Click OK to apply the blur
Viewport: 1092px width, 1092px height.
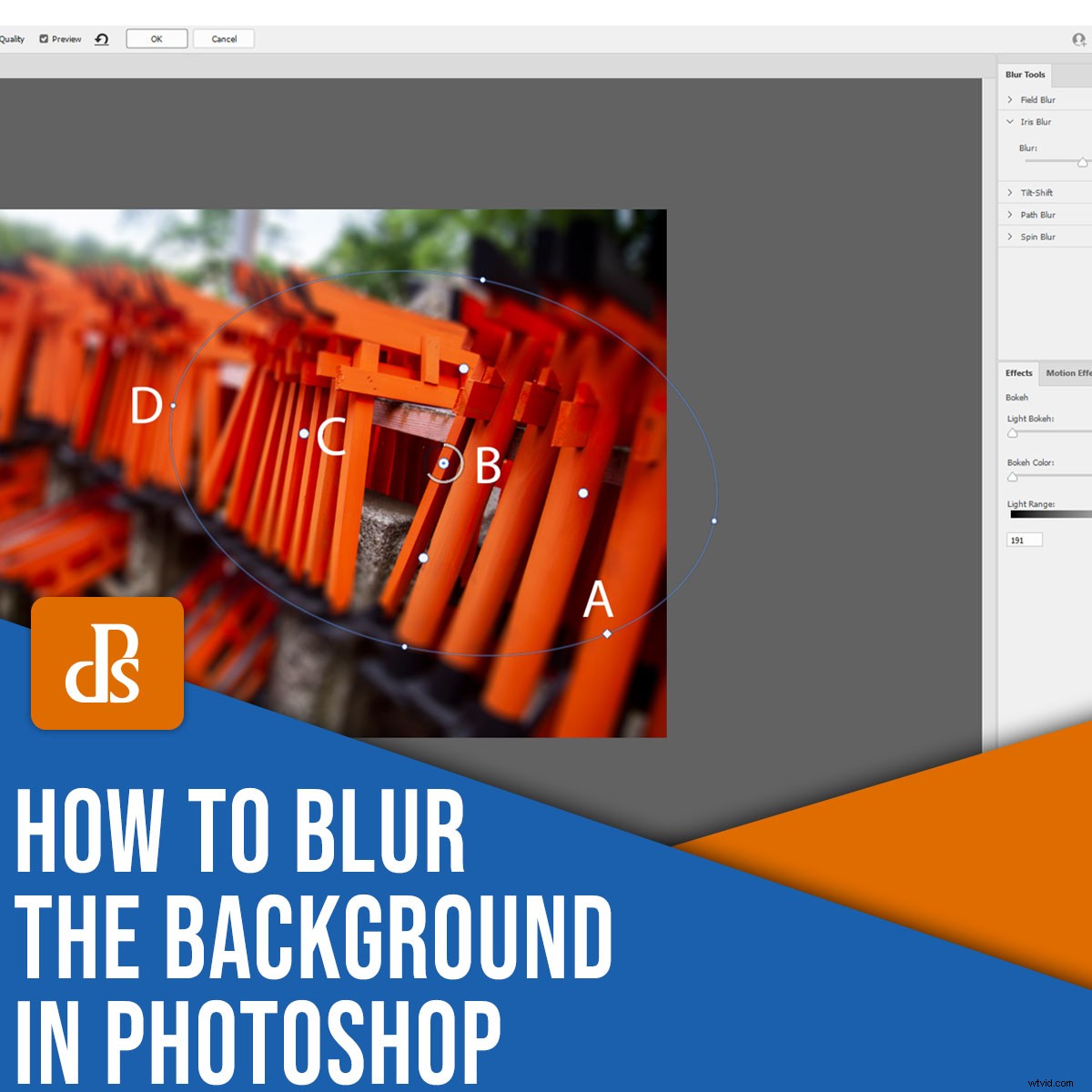pyautogui.click(x=156, y=38)
